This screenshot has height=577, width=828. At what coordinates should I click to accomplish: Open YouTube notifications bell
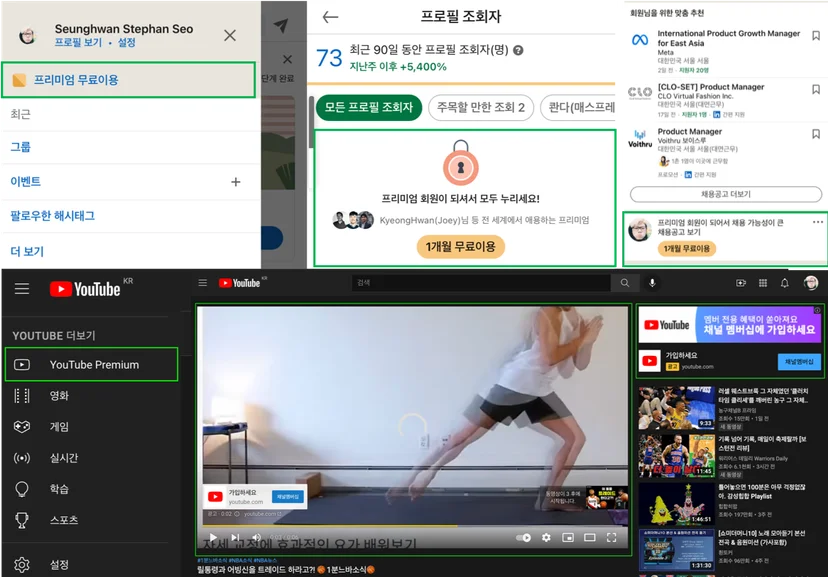tap(785, 283)
